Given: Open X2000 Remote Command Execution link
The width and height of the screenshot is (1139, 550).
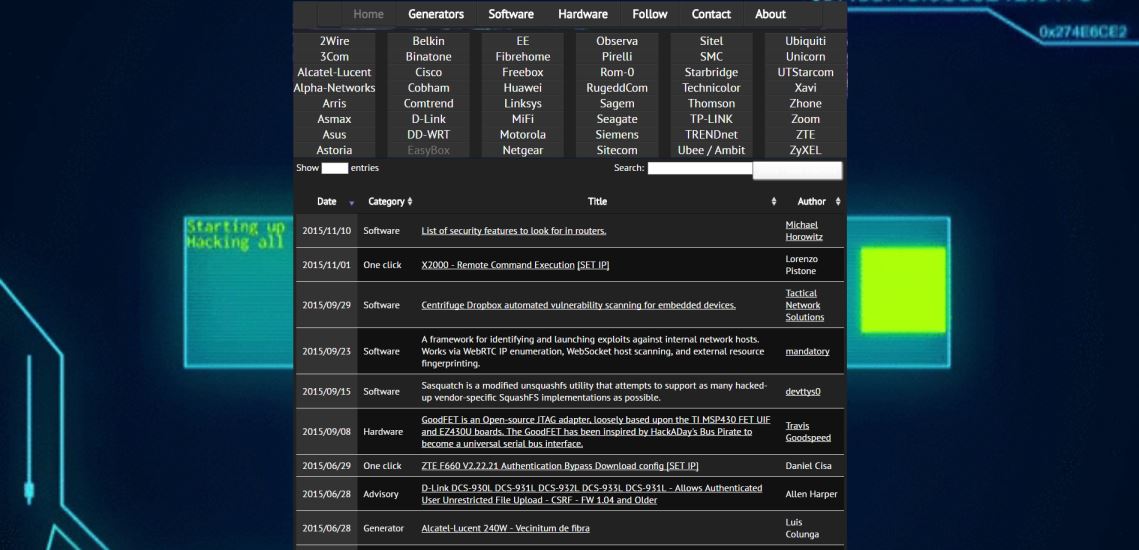Looking at the screenshot, I should point(498,265).
